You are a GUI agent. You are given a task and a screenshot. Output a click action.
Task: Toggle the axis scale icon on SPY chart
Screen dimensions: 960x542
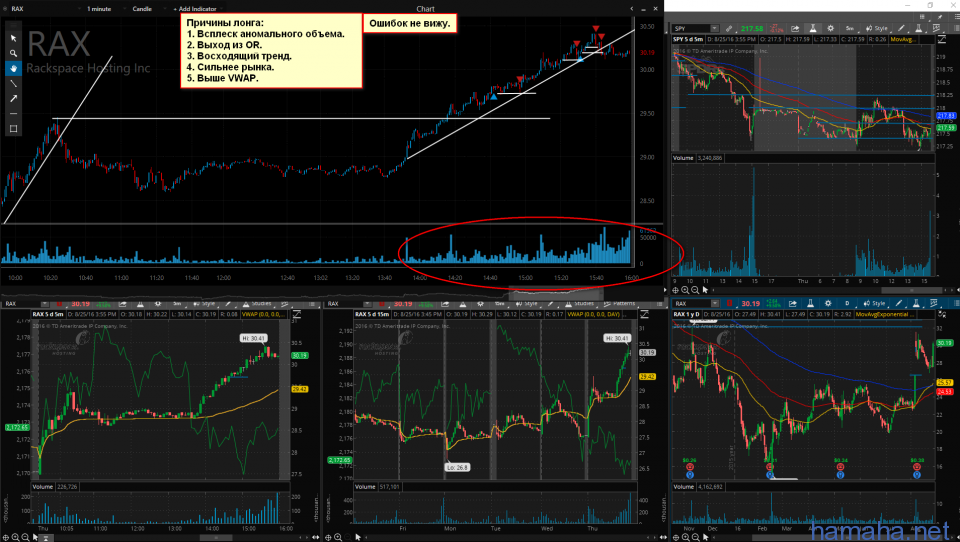tap(942, 39)
